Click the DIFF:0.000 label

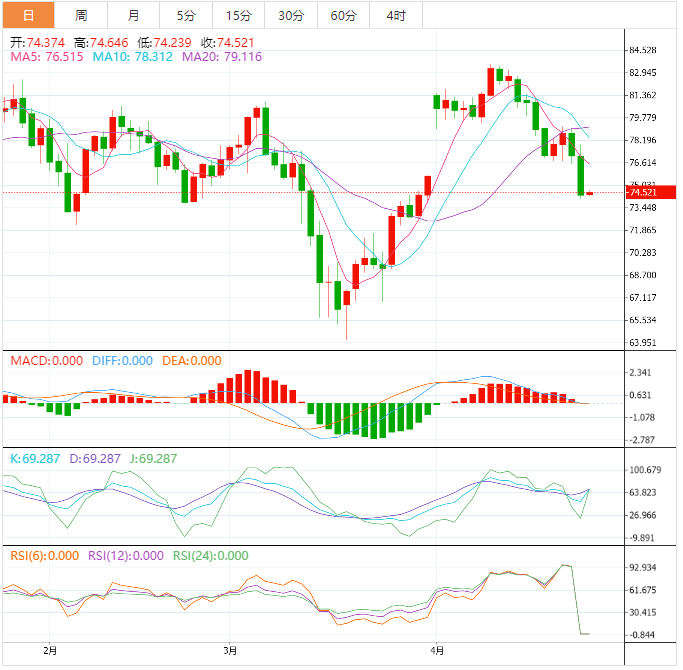pyautogui.click(x=122, y=361)
